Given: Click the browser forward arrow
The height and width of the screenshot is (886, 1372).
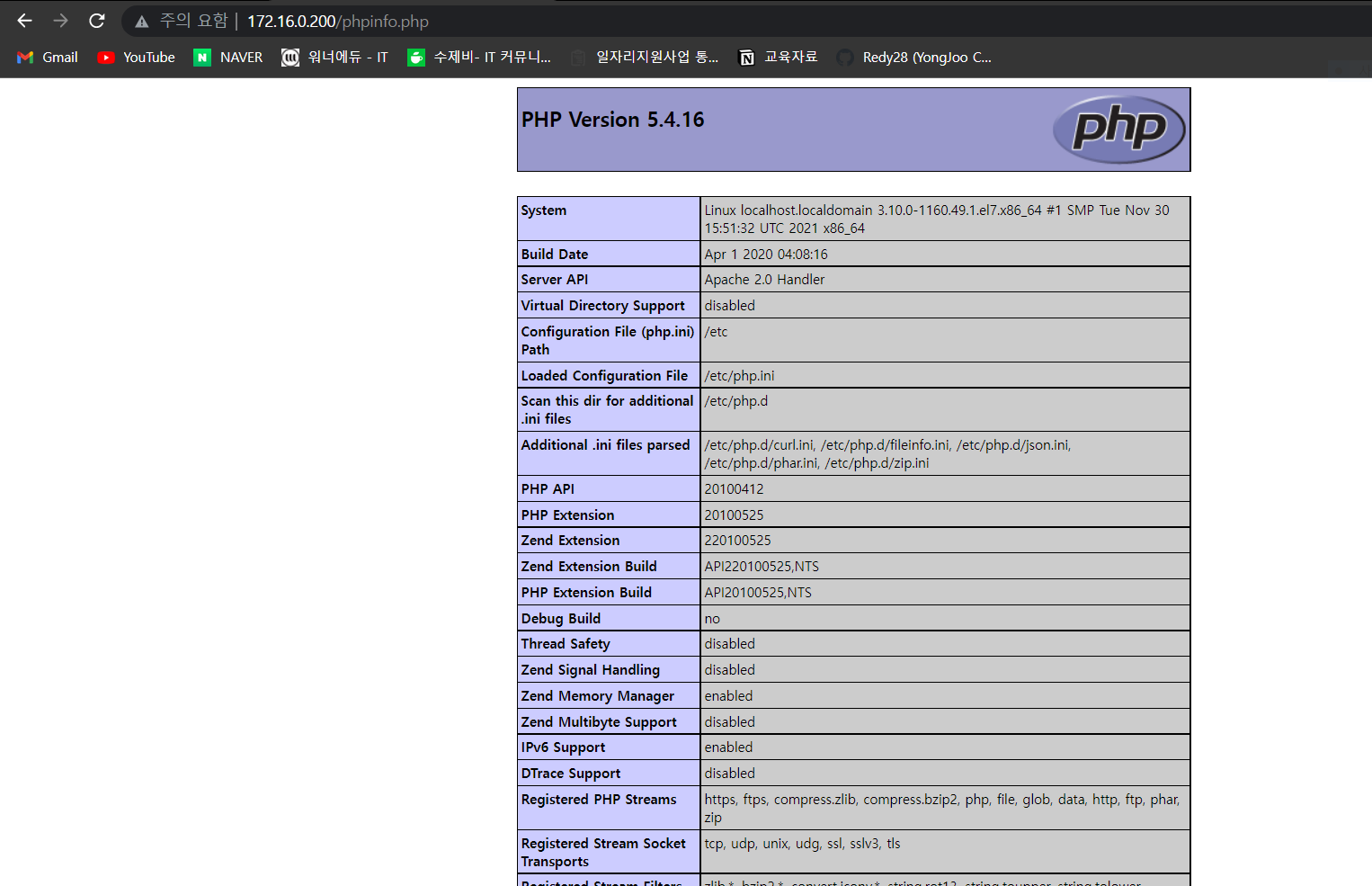Looking at the screenshot, I should point(60,21).
